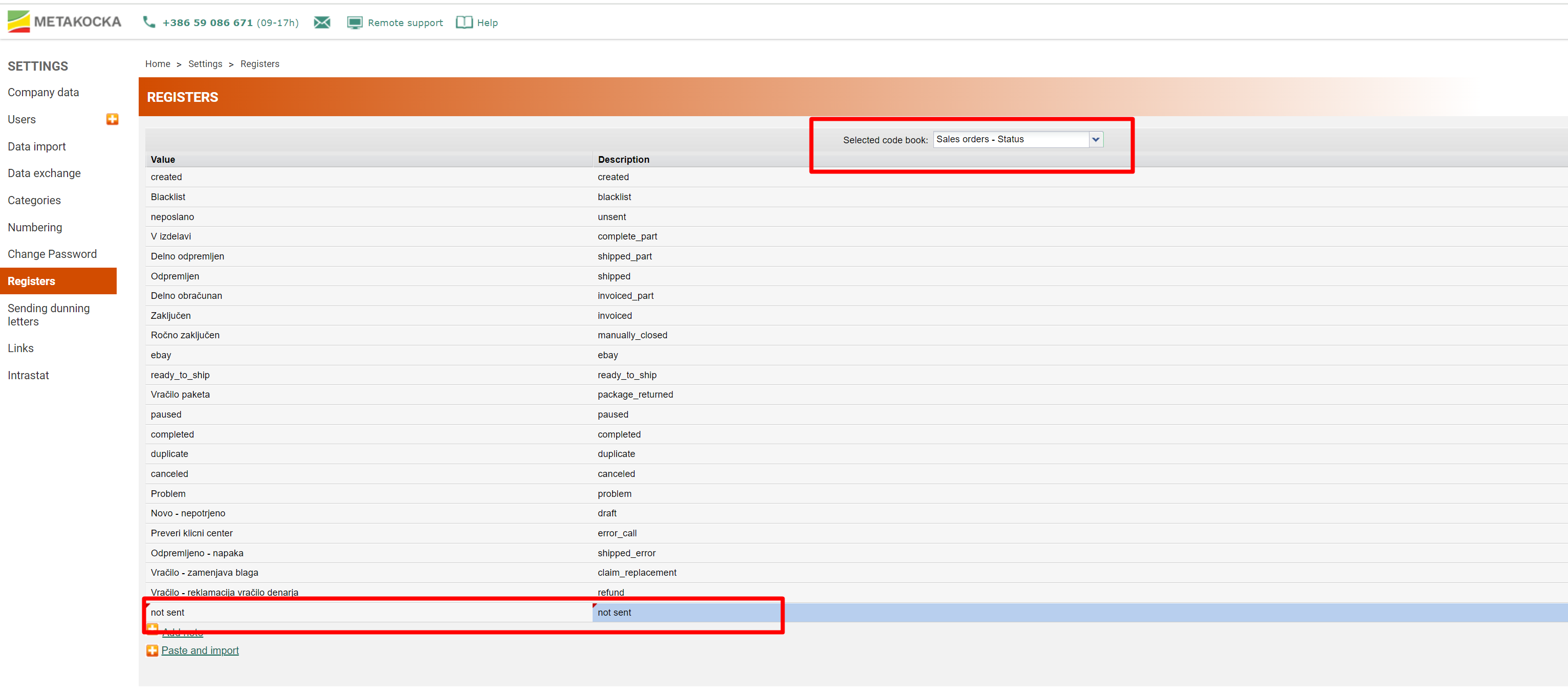Click the Paste and import link
This screenshot has height=696, width=1568.
pos(200,650)
